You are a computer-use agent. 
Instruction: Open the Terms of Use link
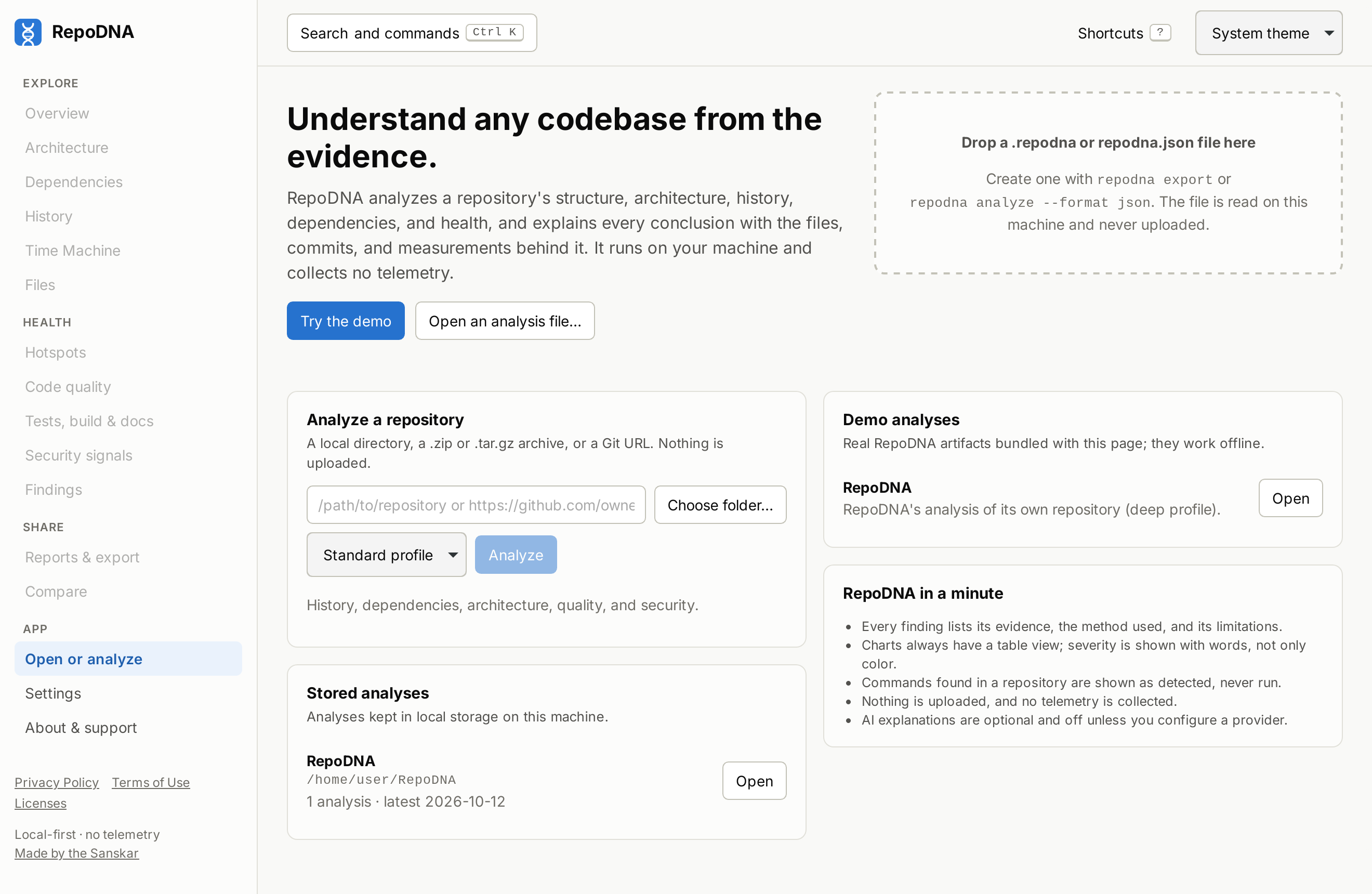(x=151, y=782)
